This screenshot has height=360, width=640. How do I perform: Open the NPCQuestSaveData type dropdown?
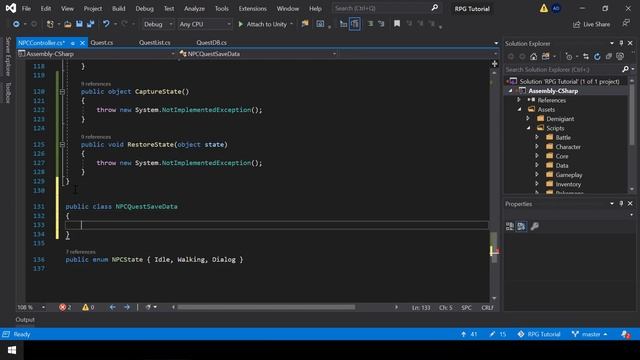258,54
